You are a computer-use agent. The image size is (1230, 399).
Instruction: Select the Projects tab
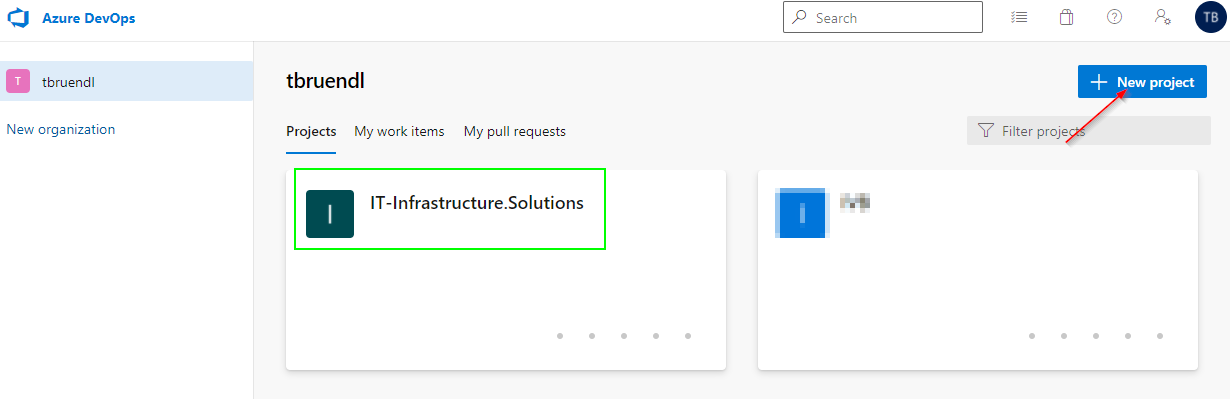coord(311,131)
